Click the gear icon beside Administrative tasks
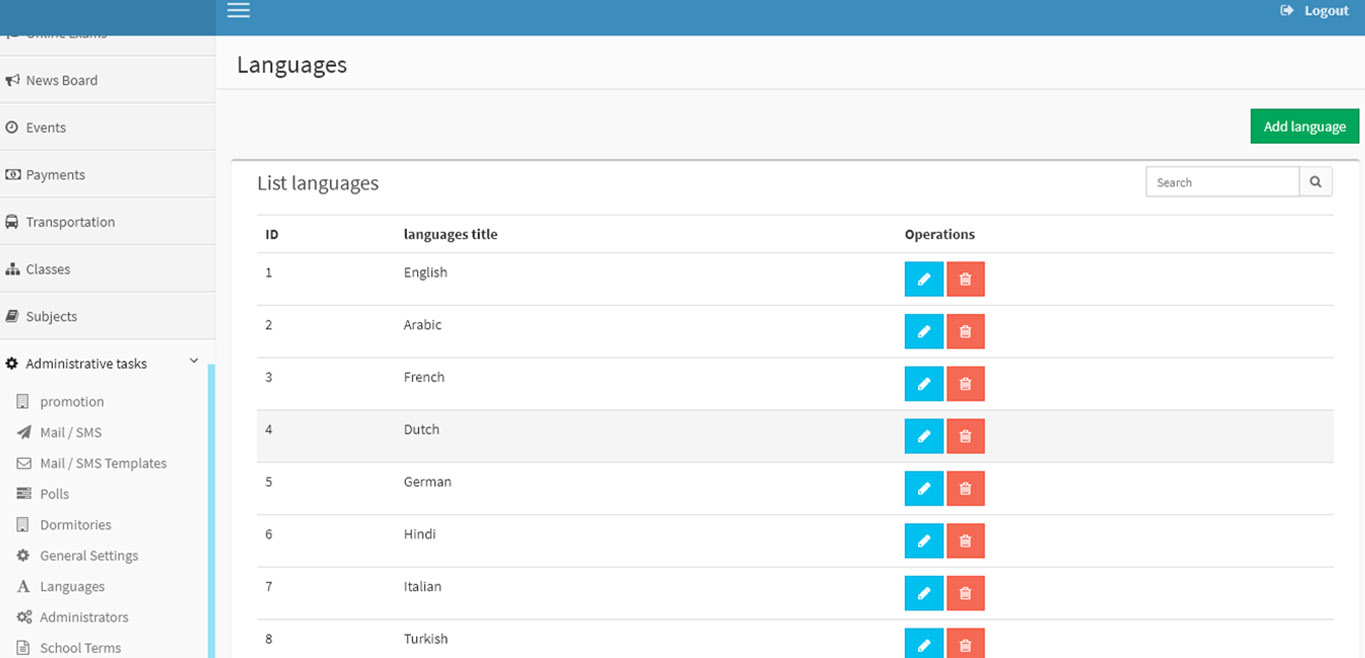Image resolution: width=1365 pixels, height=658 pixels. (x=12, y=363)
